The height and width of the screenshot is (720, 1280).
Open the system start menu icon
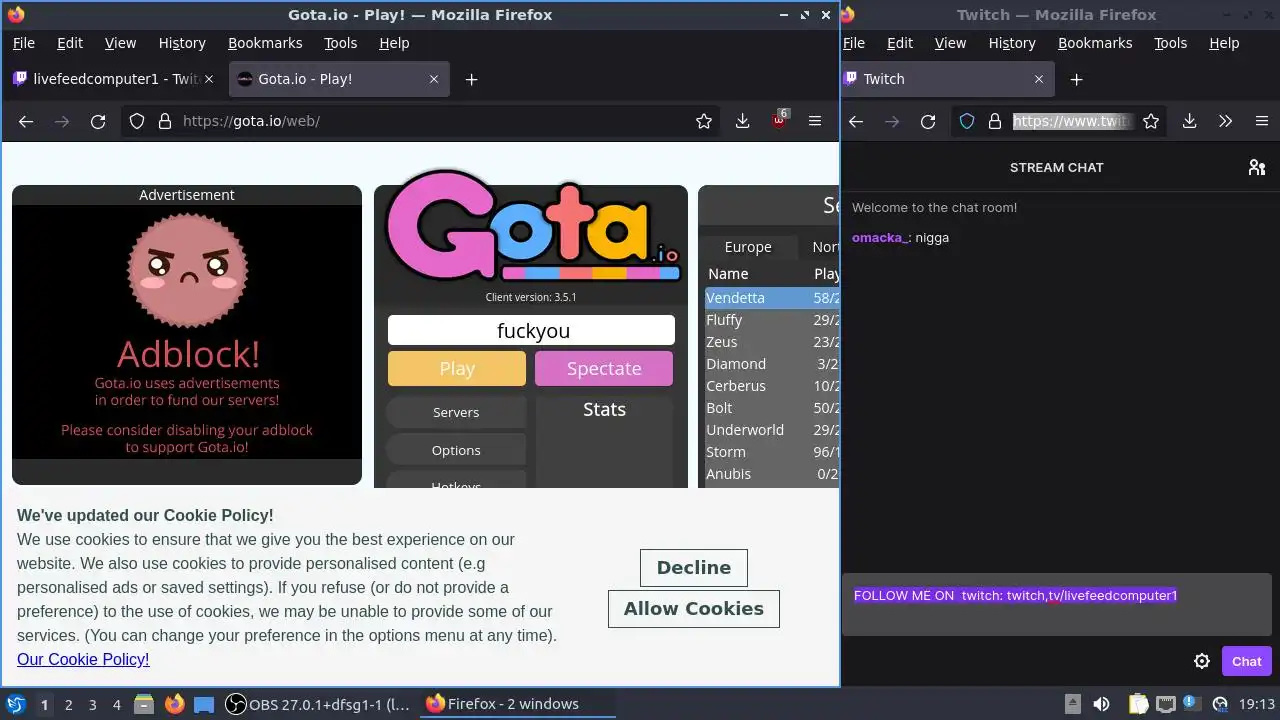16,704
